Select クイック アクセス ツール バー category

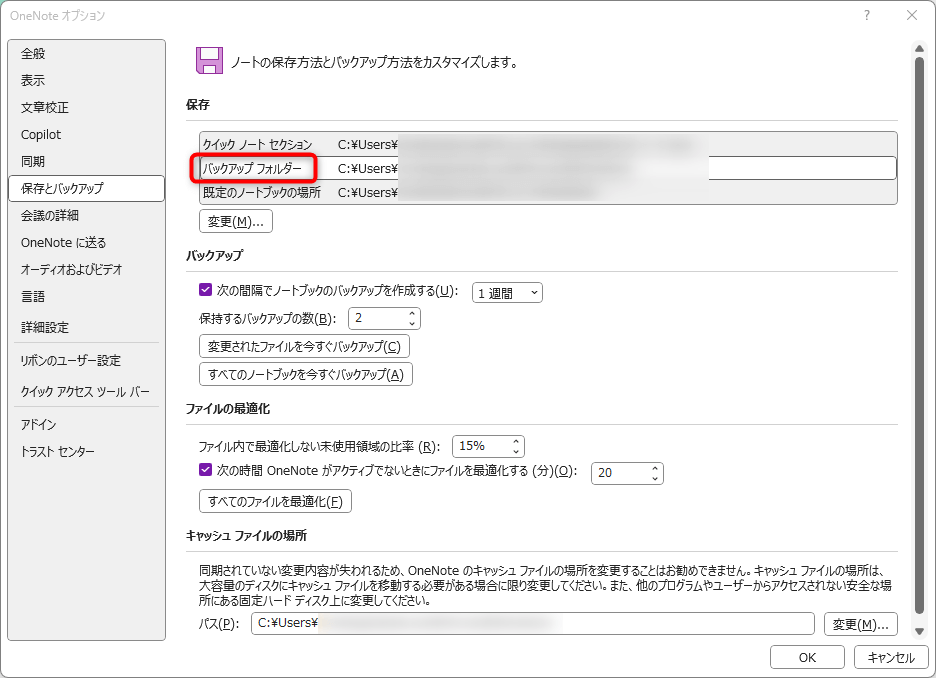(x=85, y=392)
